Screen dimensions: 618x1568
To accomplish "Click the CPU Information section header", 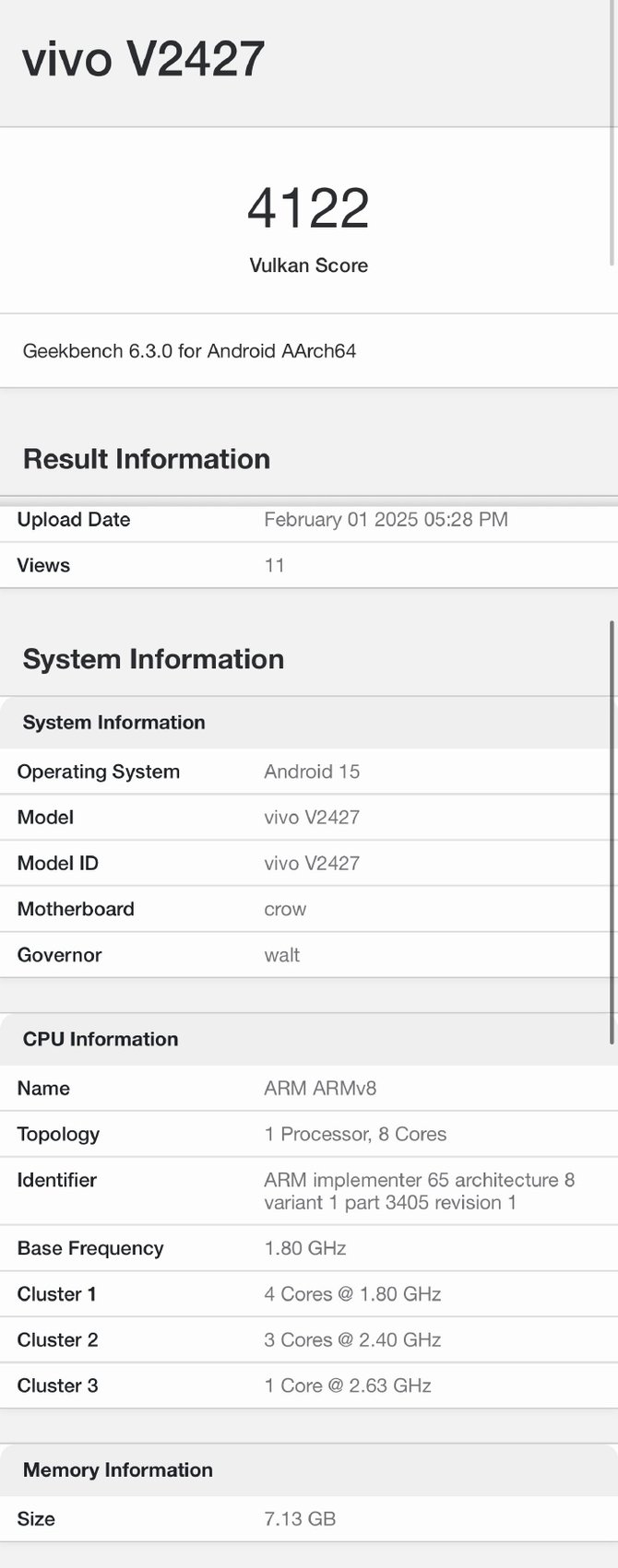I will tap(100, 1039).
